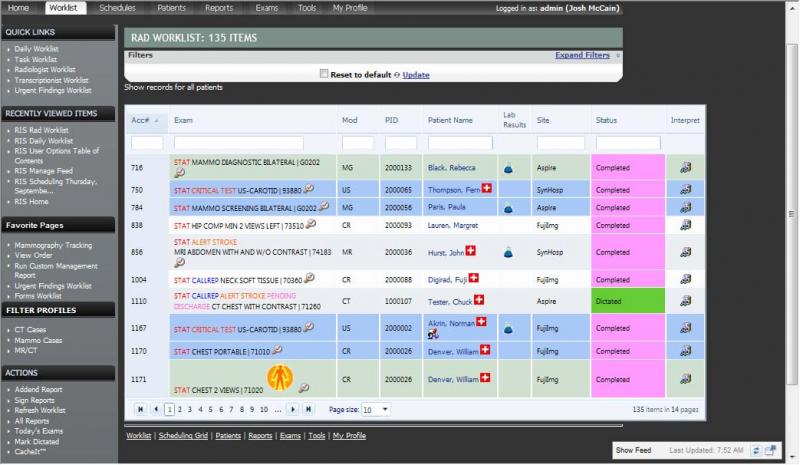Go to the last page of worklist
Viewport: 800px width, 465px height.
308,409
